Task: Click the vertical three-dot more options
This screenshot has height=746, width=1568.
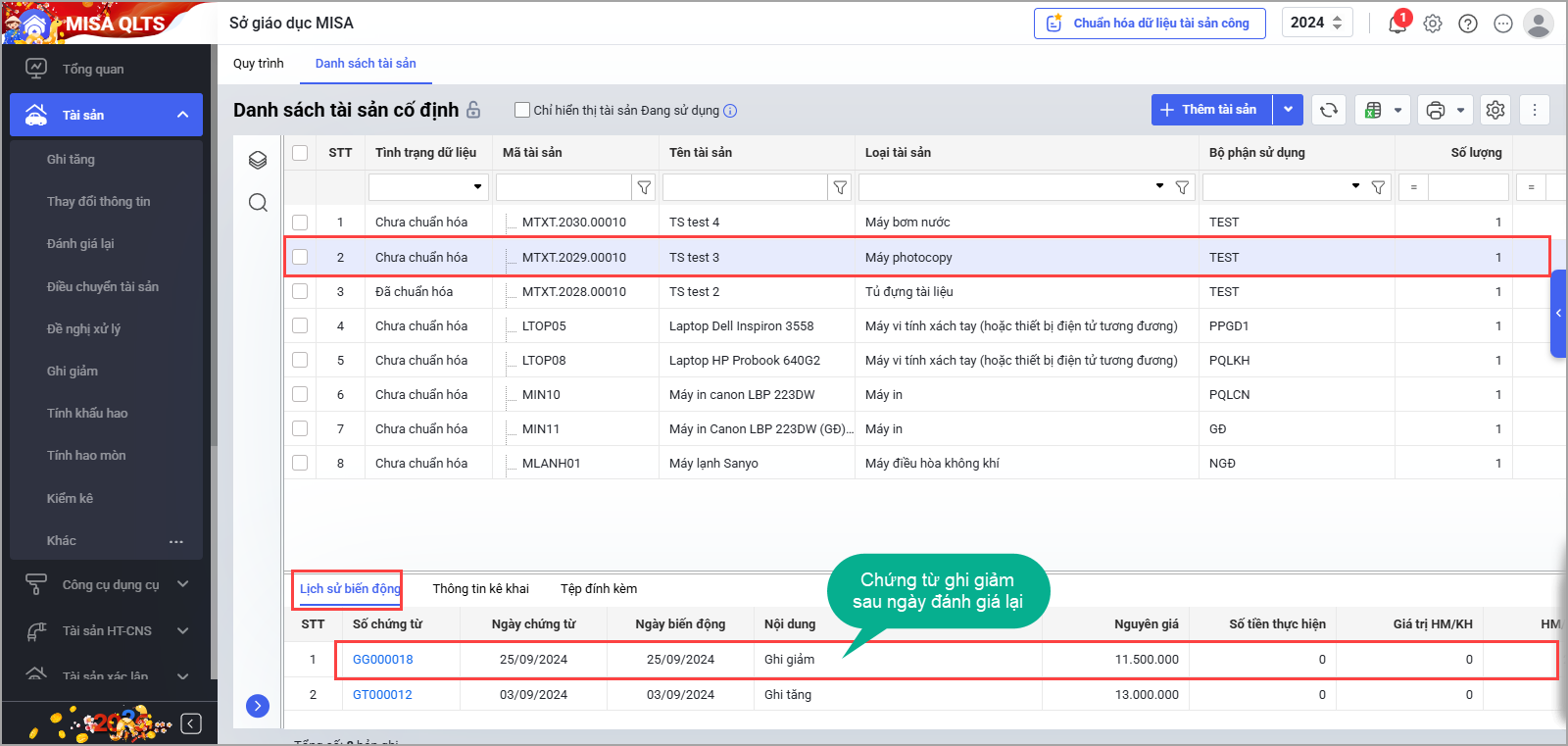Action: tap(1535, 110)
